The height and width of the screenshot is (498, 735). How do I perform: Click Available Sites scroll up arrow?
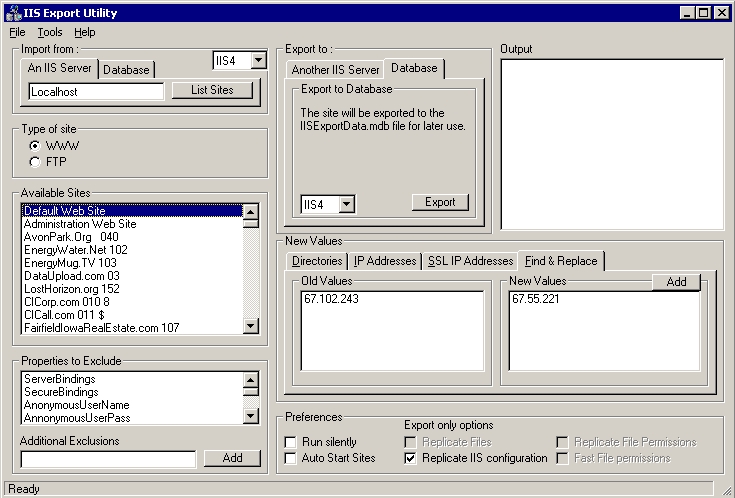pyautogui.click(x=251, y=212)
